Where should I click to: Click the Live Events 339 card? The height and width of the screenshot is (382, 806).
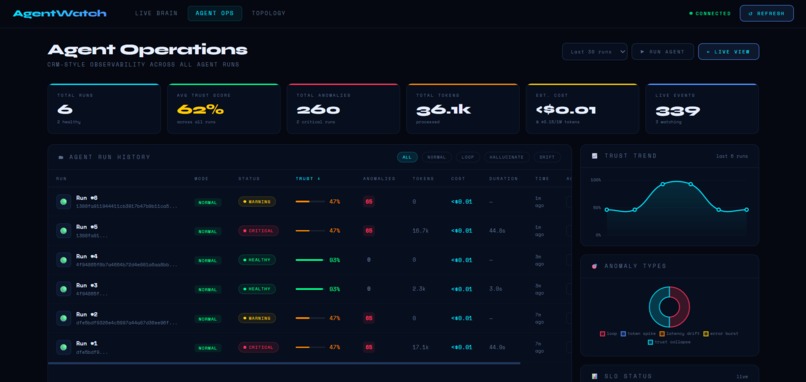pyautogui.click(x=702, y=108)
